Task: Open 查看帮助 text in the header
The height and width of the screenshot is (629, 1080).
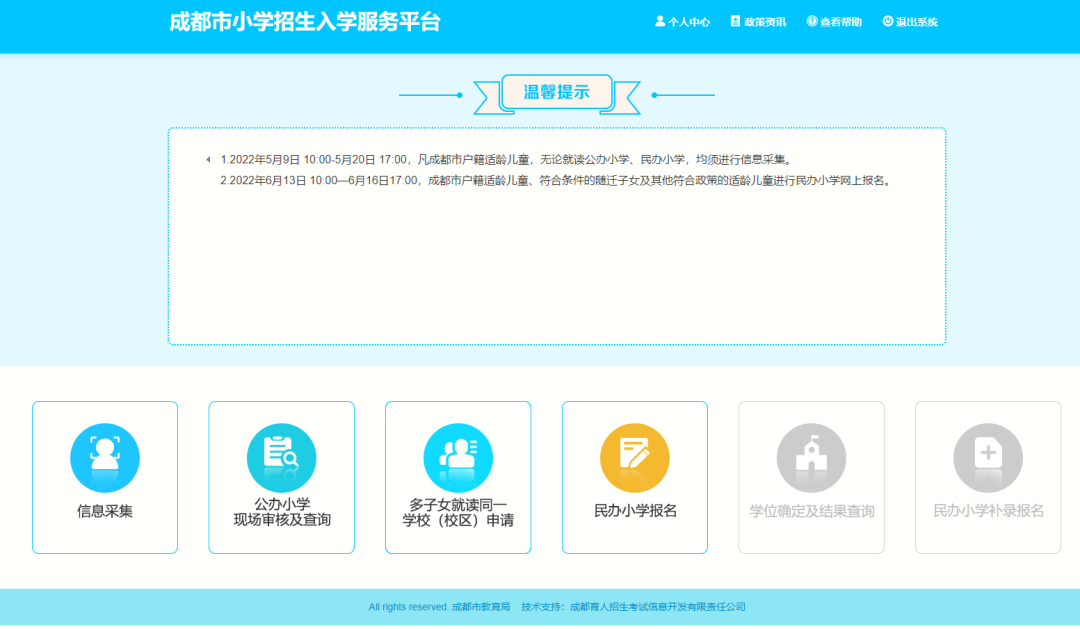Action: tap(841, 22)
